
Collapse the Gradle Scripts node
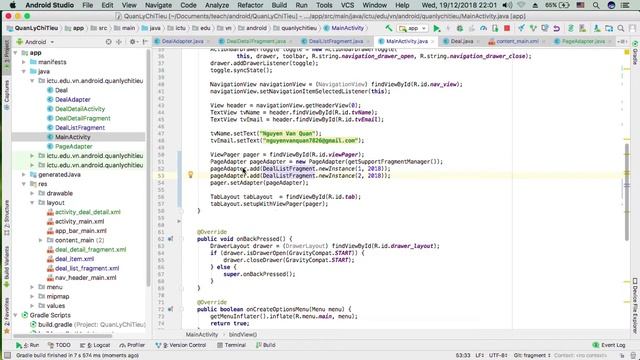coord(16,316)
